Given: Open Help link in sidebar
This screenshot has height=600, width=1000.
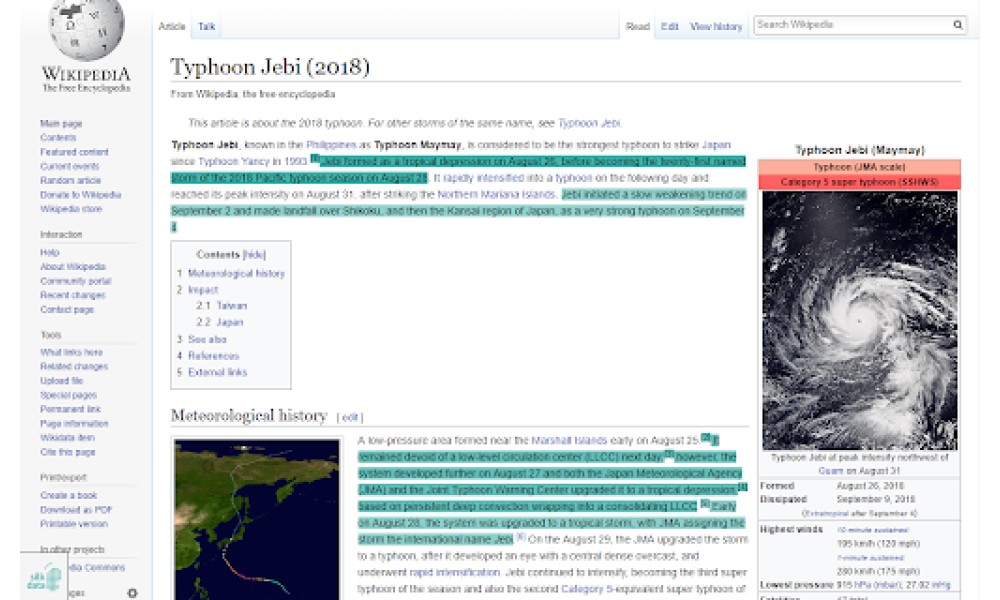Looking at the screenshot, I should (49, 252).
